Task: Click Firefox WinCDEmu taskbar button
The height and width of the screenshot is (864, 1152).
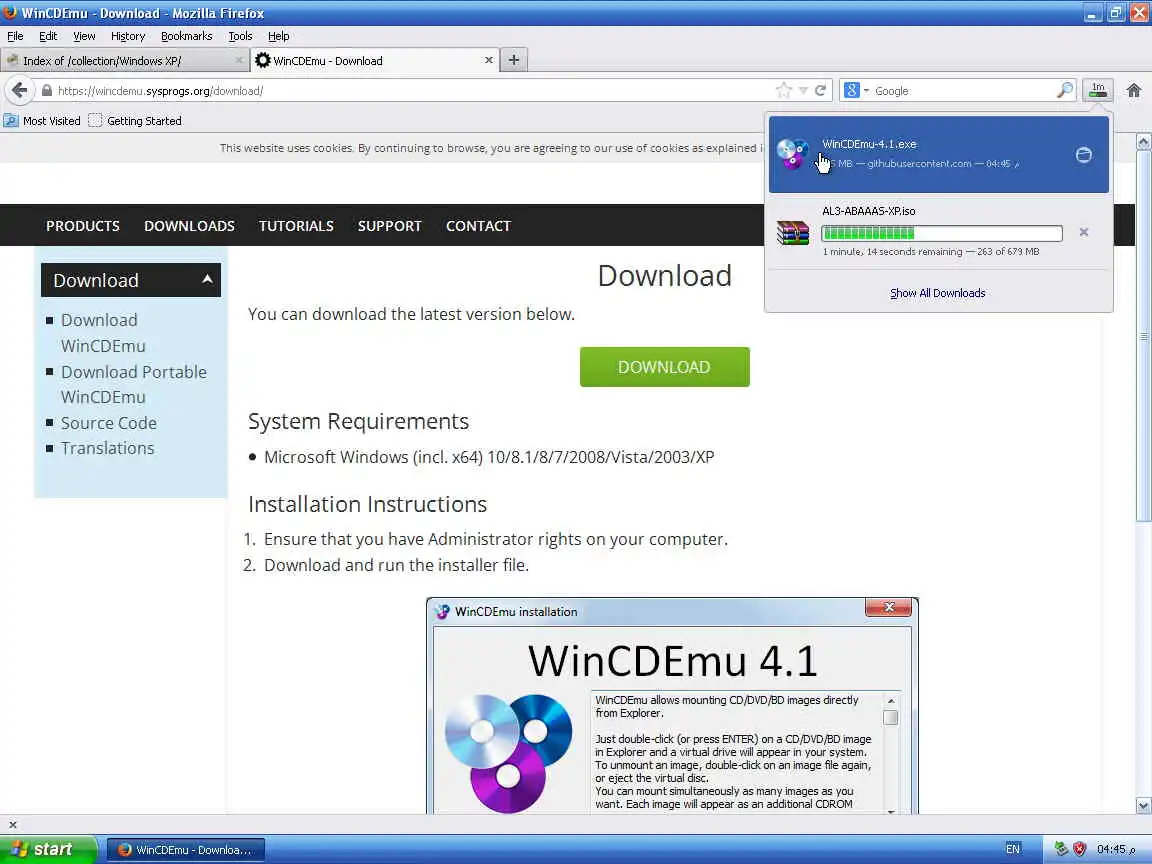Action: click(x=186, y=850)
